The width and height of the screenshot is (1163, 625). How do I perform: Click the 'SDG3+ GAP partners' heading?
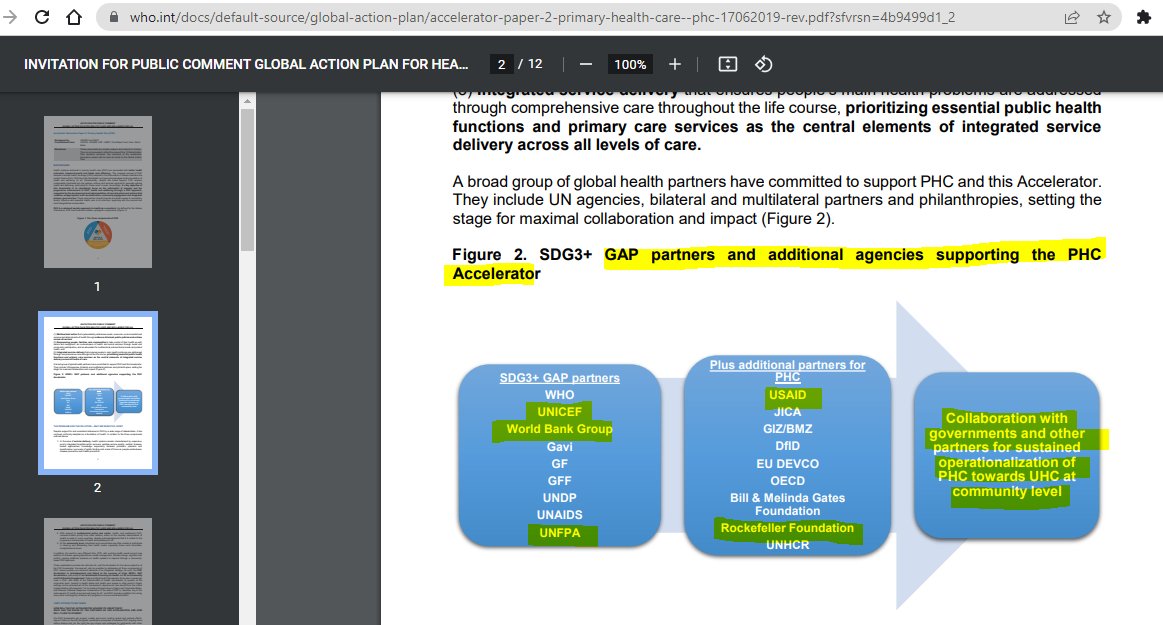(559, 377)
